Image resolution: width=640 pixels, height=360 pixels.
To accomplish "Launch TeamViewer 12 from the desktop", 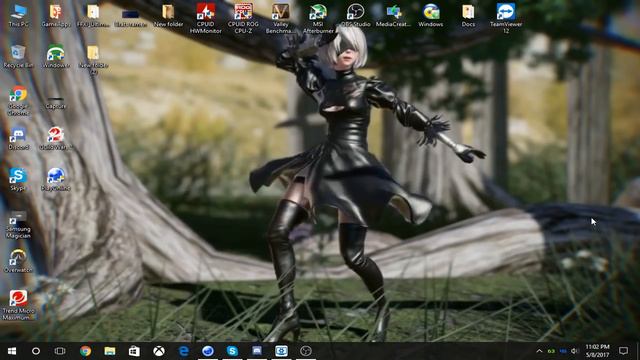I will 506,18.
